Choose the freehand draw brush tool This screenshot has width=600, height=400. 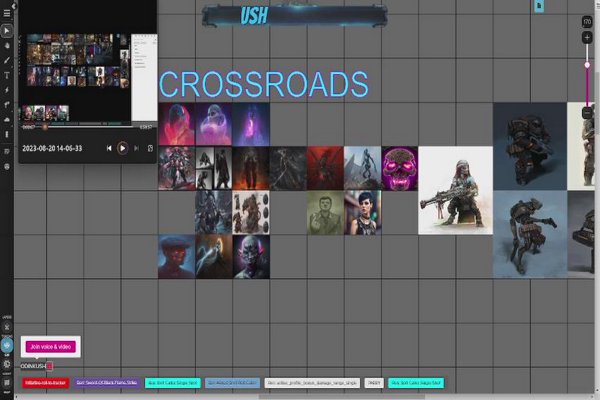pyautogui.click(x=7, y=60)
